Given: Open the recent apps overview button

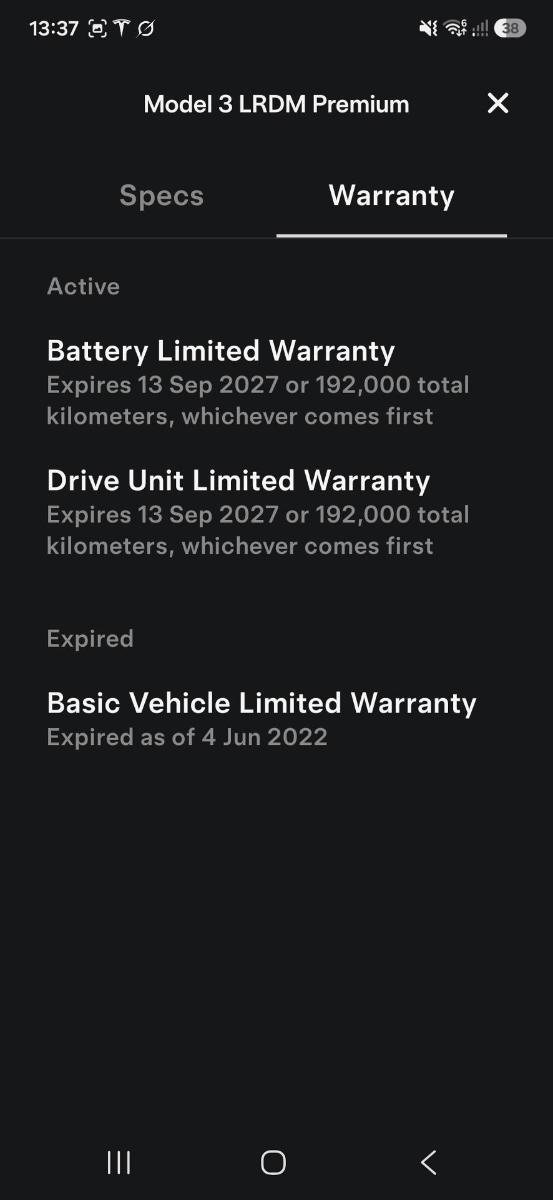Looking at the screenshot, I should (x=119, y=1161).
